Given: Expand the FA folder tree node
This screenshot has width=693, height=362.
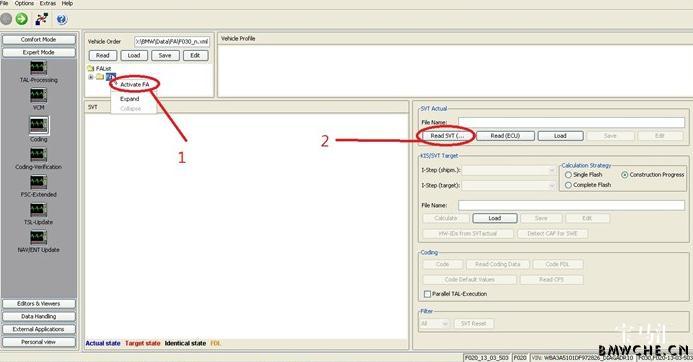Looking at the screenshot, I should tap(91, 77).
